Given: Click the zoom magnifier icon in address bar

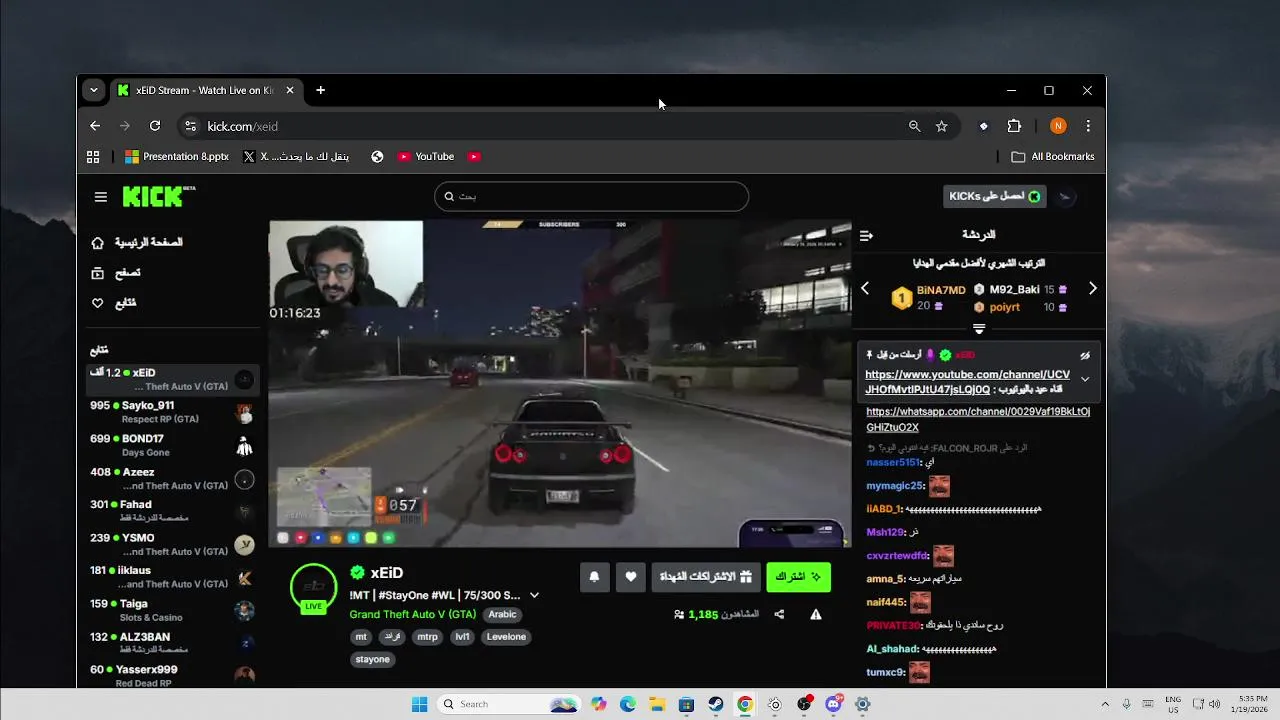Looking at the screenshot, I should pyautogui.click(x=914, y=126).
